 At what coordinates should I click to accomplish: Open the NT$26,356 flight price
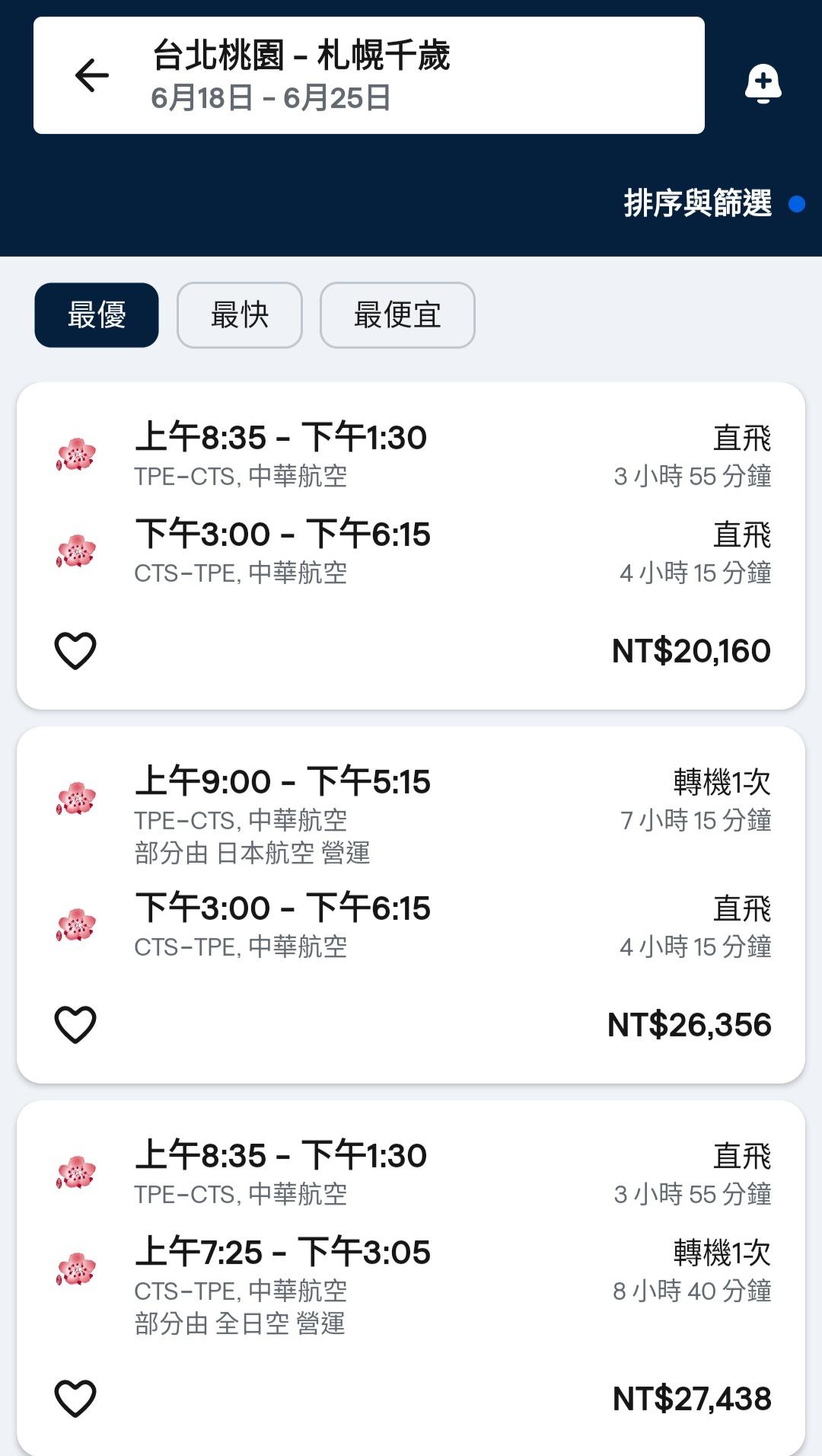(689, 1025)
